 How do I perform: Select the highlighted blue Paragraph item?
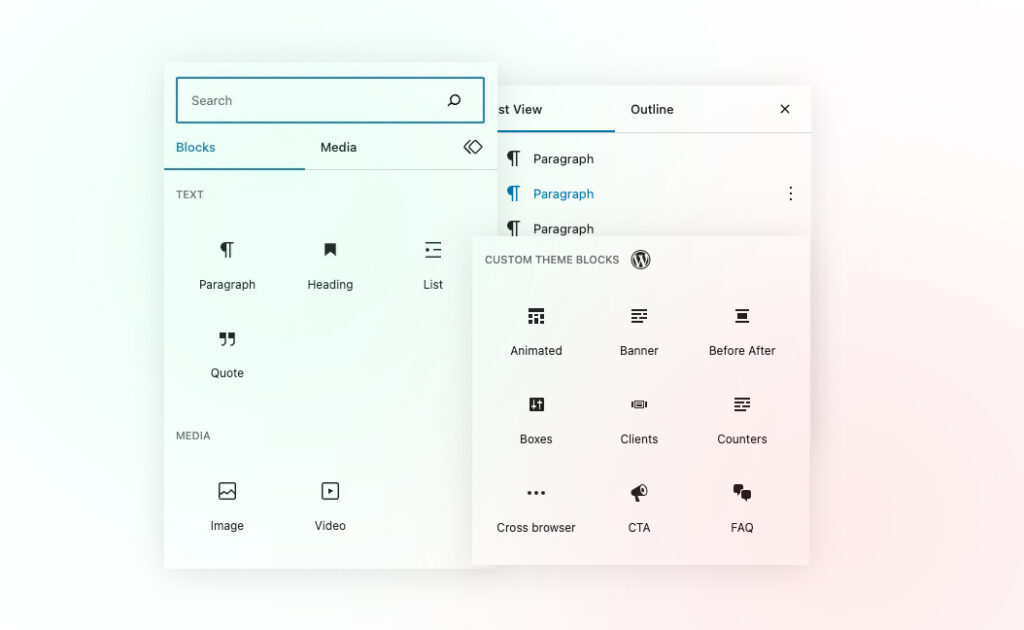tap(563, 194)
